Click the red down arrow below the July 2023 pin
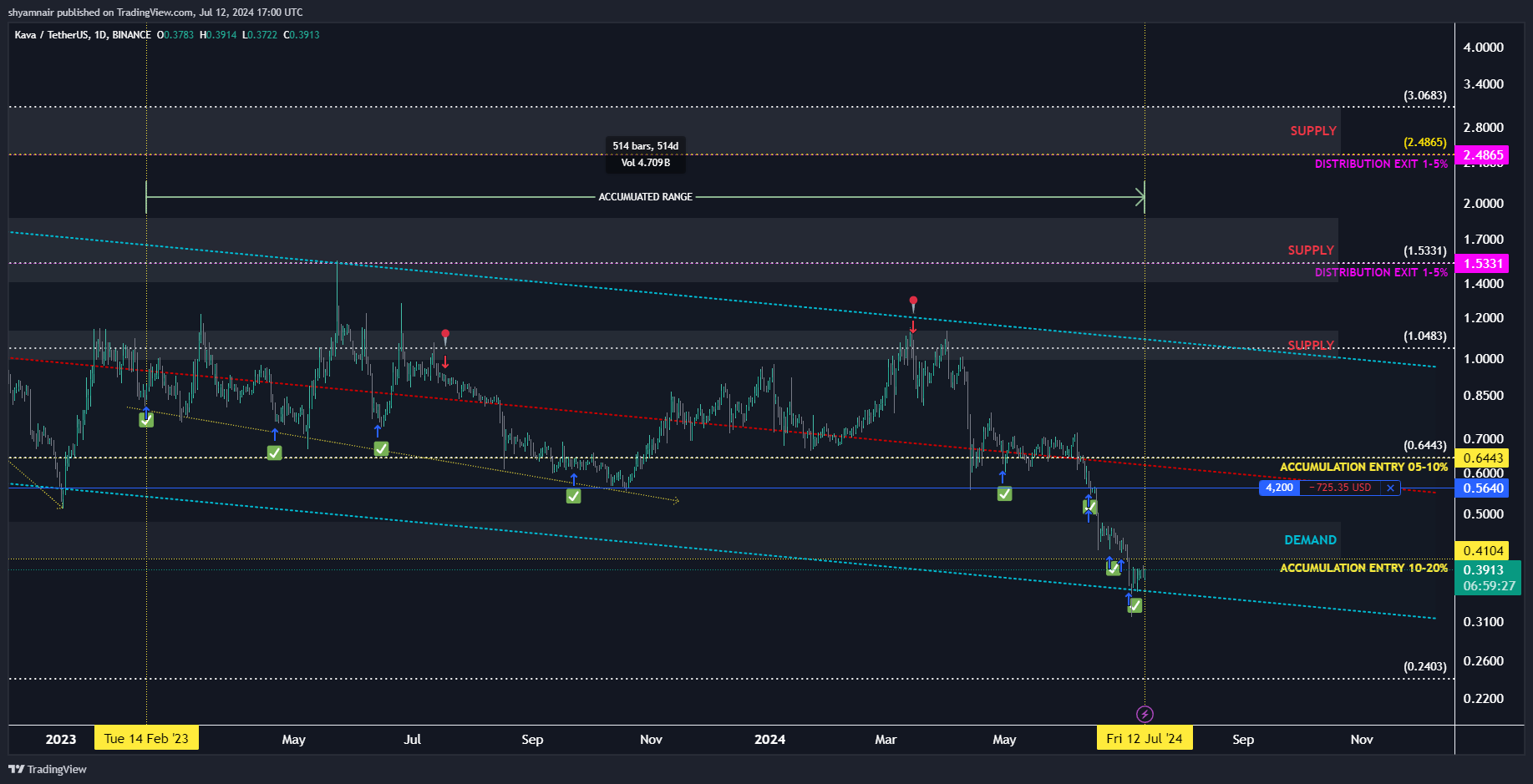 (x=445, y=362)
